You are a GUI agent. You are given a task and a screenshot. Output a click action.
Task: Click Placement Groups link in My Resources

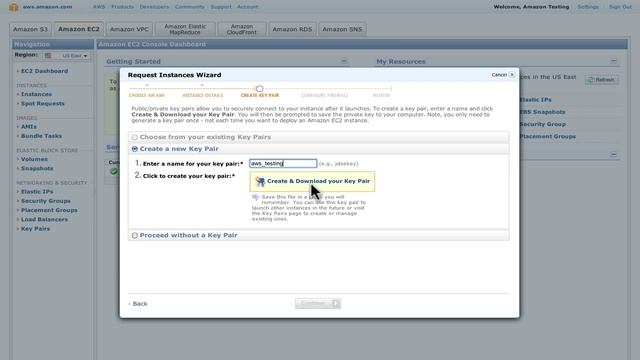pyautogui.click(x=547, y=137)
